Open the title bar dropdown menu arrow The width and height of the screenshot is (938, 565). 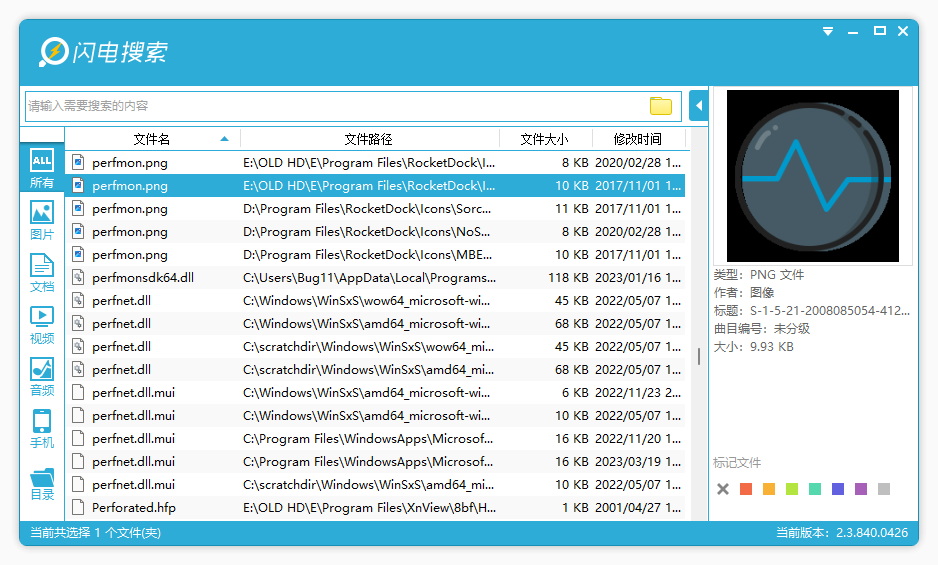828,32
